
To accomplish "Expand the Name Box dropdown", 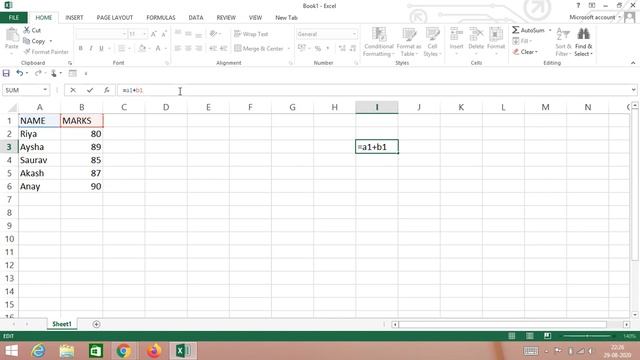I will (45, 90).
